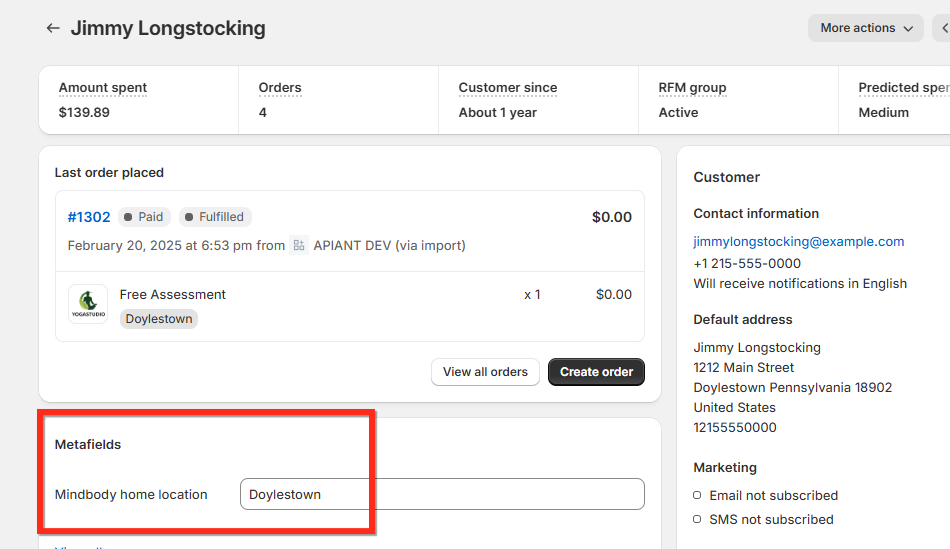Click the Customer since metric label
This screenshot has height=549, width=950.
click(508, 88)
